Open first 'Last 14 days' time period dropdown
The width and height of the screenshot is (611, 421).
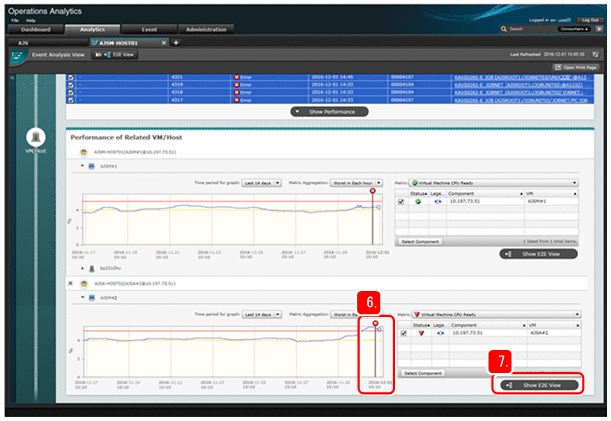tap(264, 183)
